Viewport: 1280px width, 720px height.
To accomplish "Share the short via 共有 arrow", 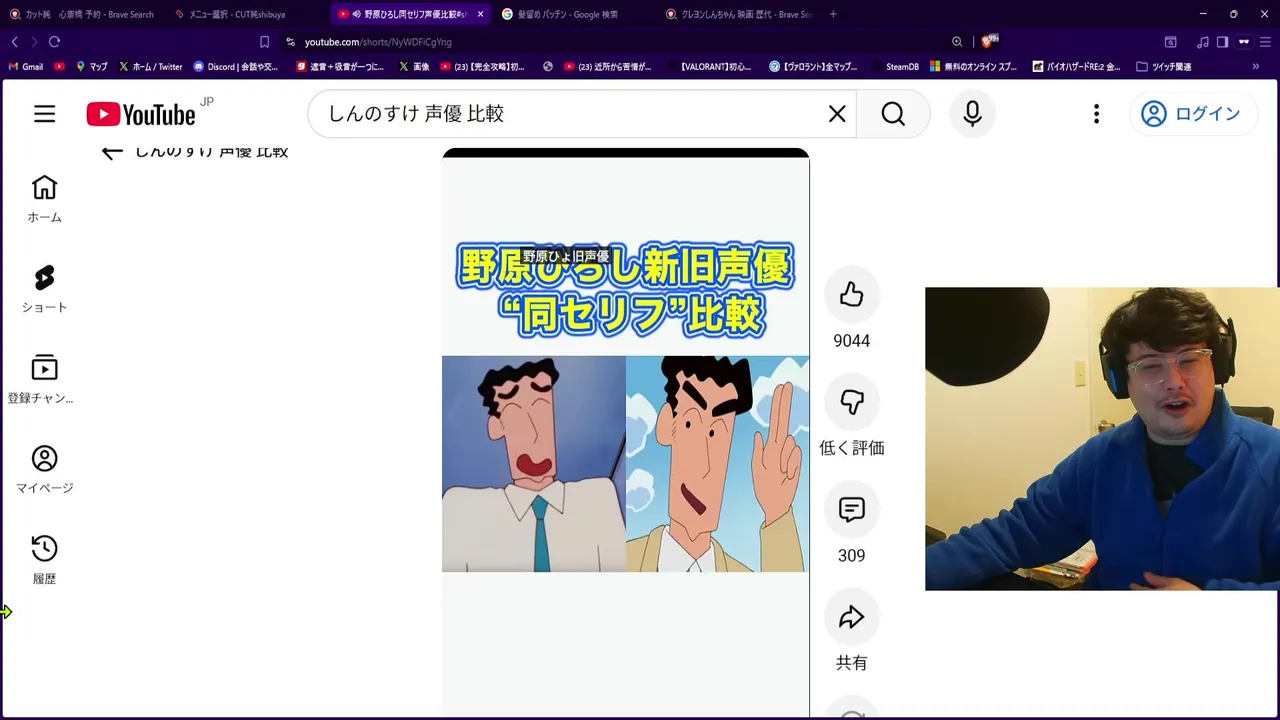I will tap(851, 617).
